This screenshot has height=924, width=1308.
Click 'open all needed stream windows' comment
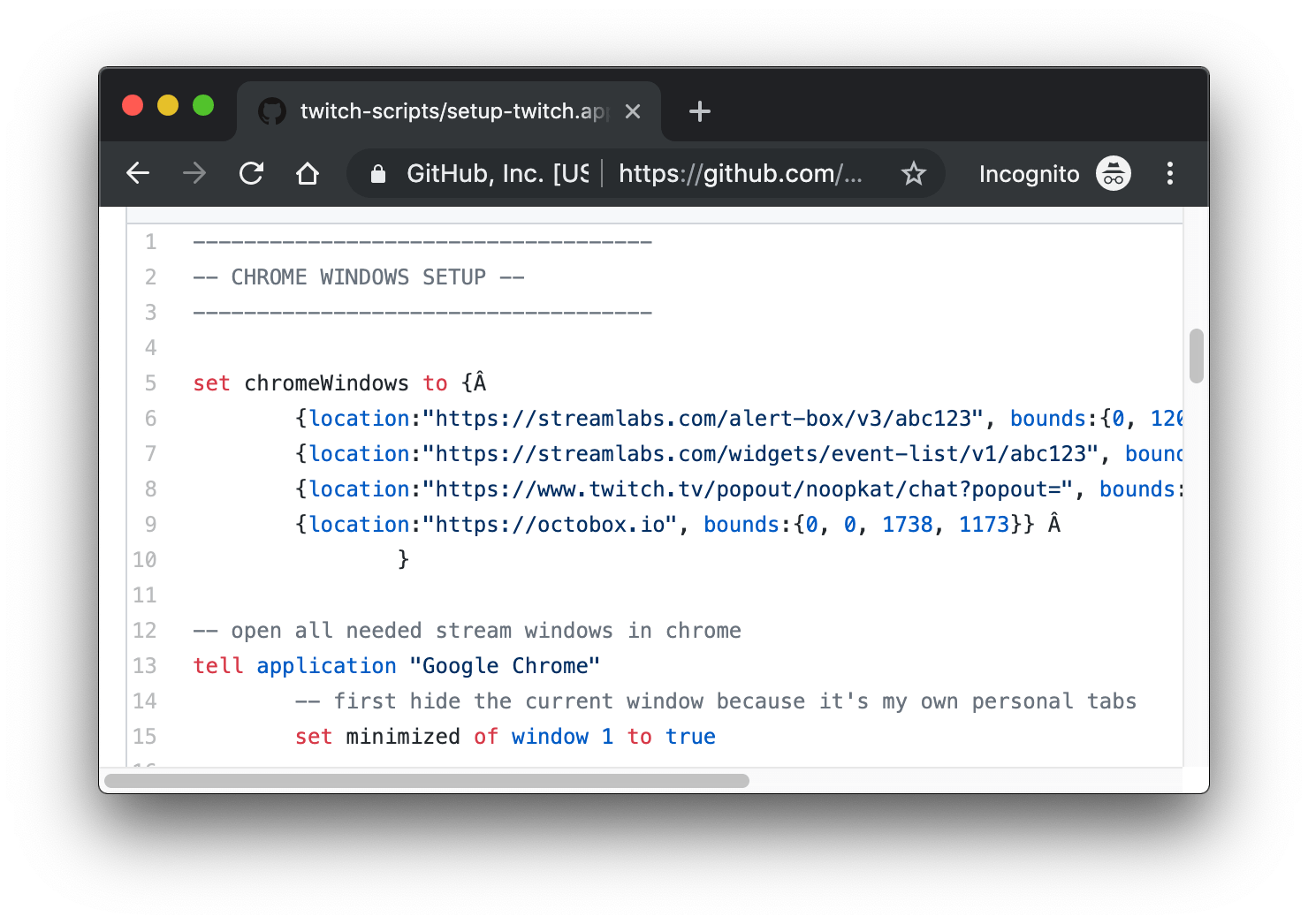(x=467, y=631)
